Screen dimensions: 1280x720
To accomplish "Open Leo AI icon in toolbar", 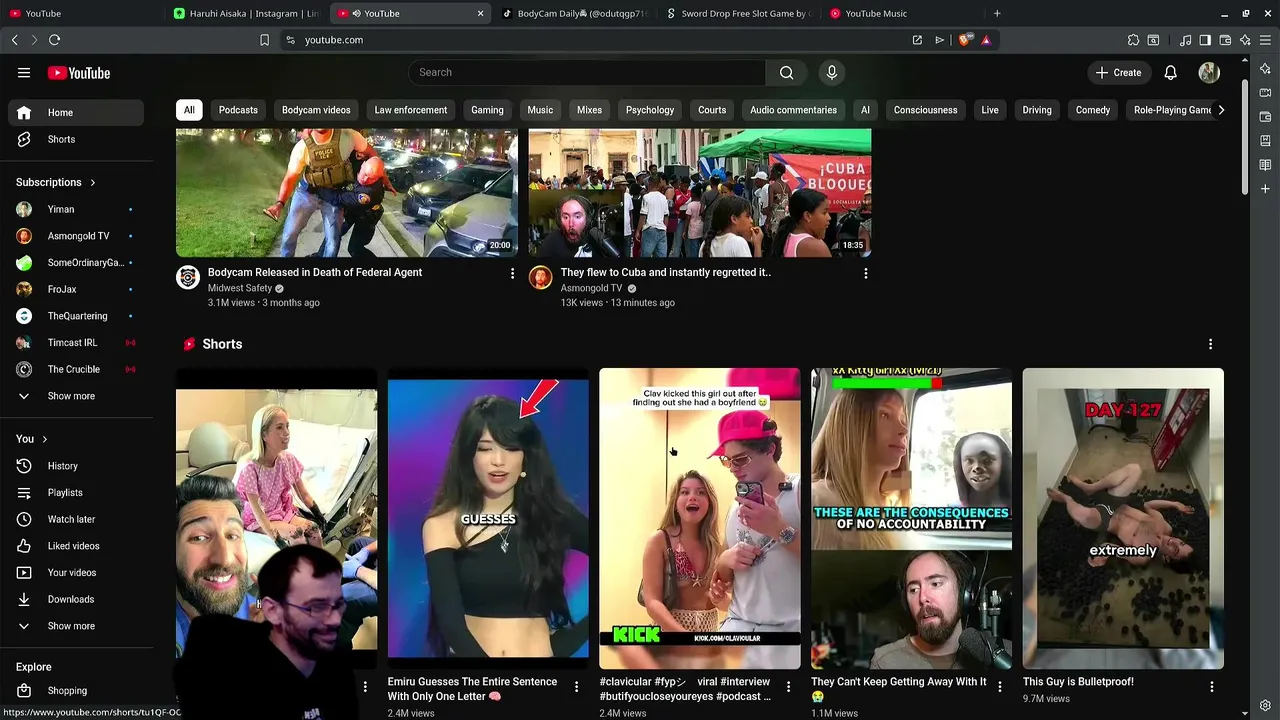I will point(1245,40).
